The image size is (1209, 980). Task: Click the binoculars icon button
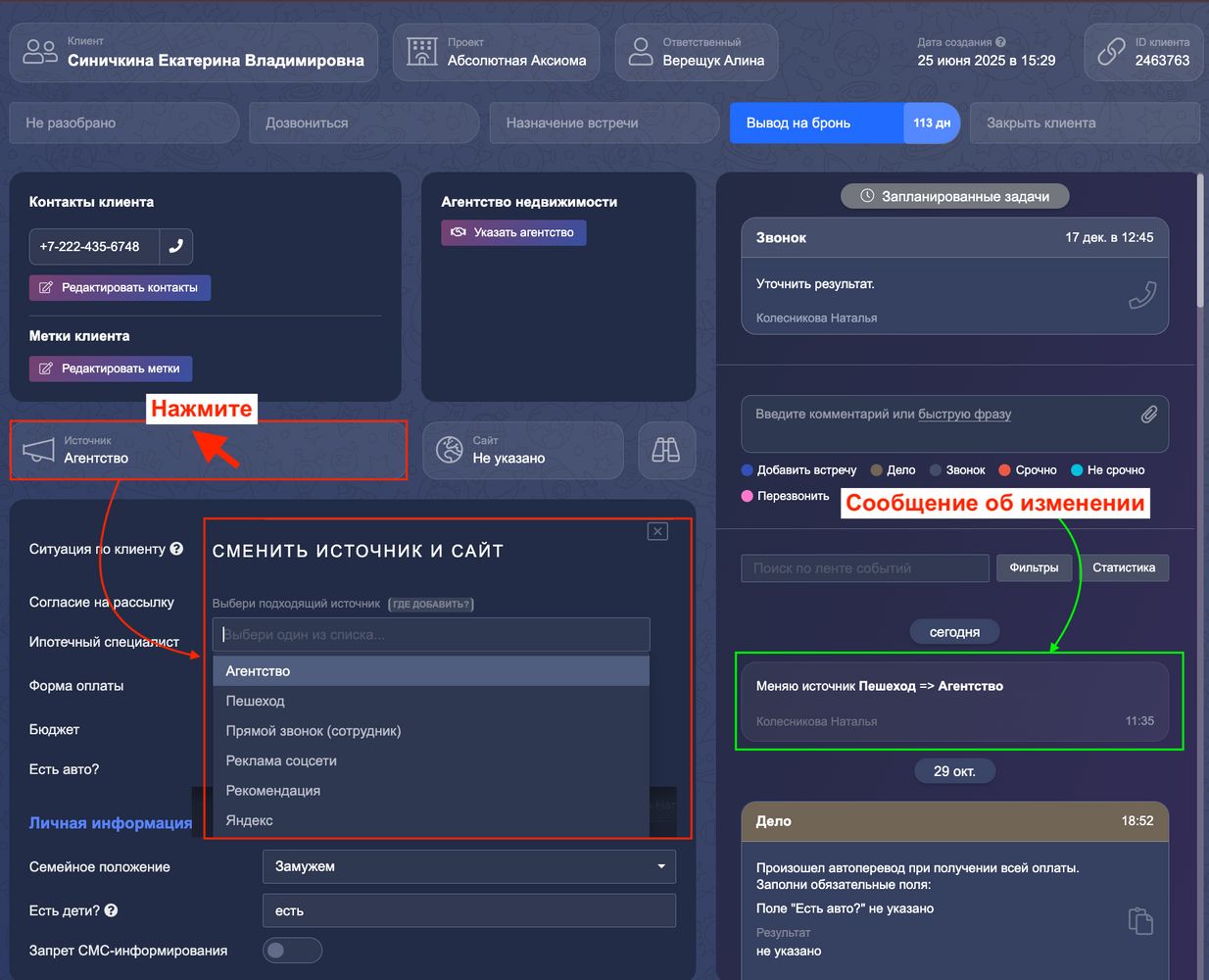coord(666,450)
